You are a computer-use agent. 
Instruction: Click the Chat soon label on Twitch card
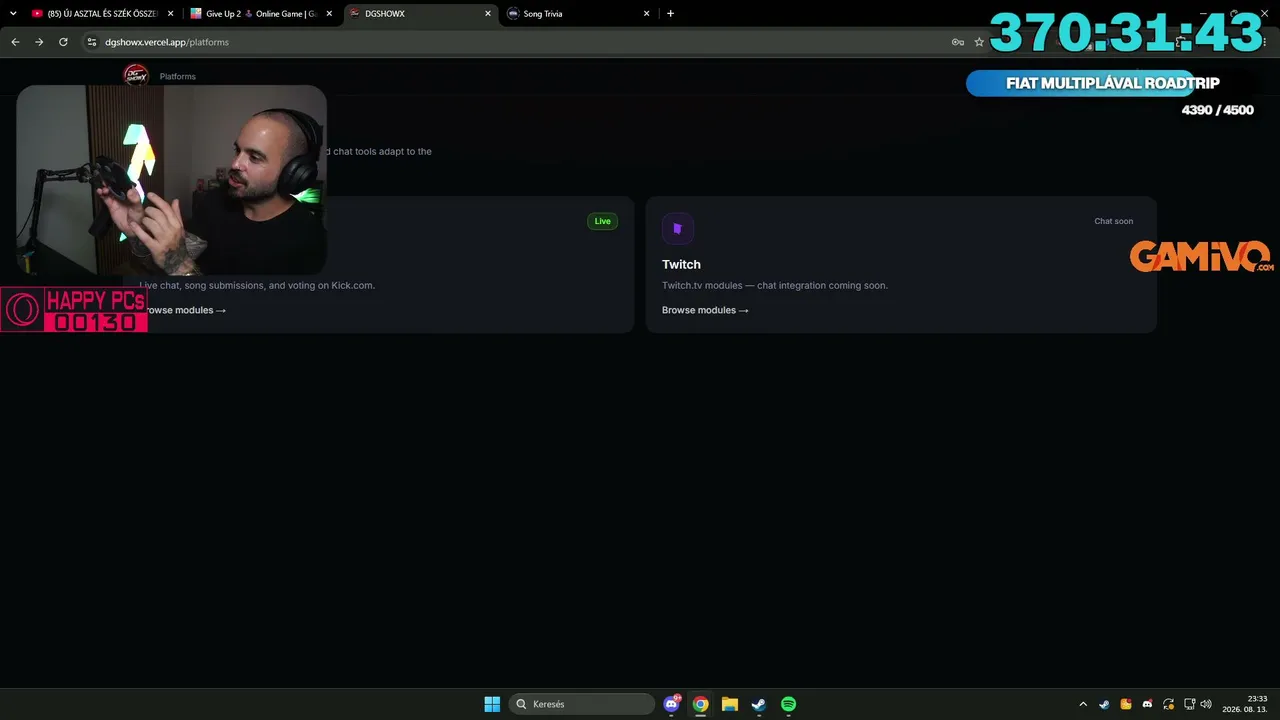(1114, 221)
